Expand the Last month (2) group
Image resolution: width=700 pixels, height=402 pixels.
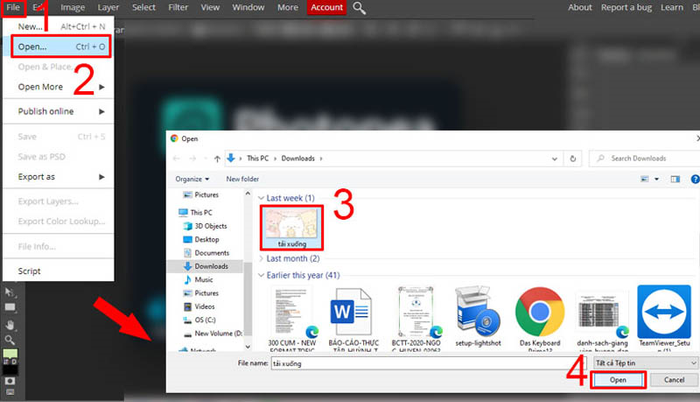261,259
